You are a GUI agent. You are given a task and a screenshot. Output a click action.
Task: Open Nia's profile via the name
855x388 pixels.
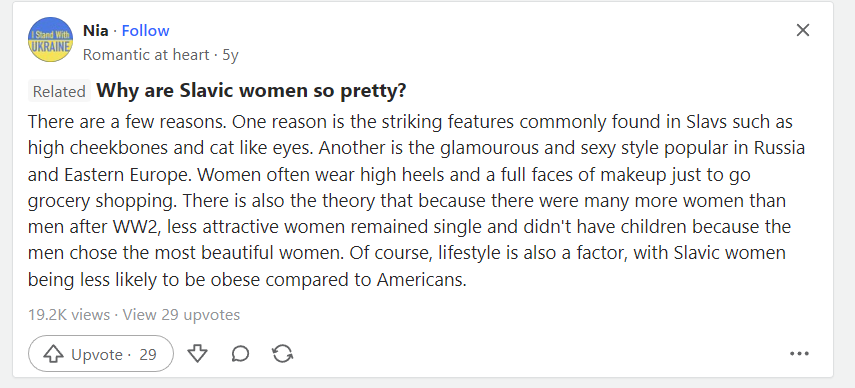click(95, 31)
